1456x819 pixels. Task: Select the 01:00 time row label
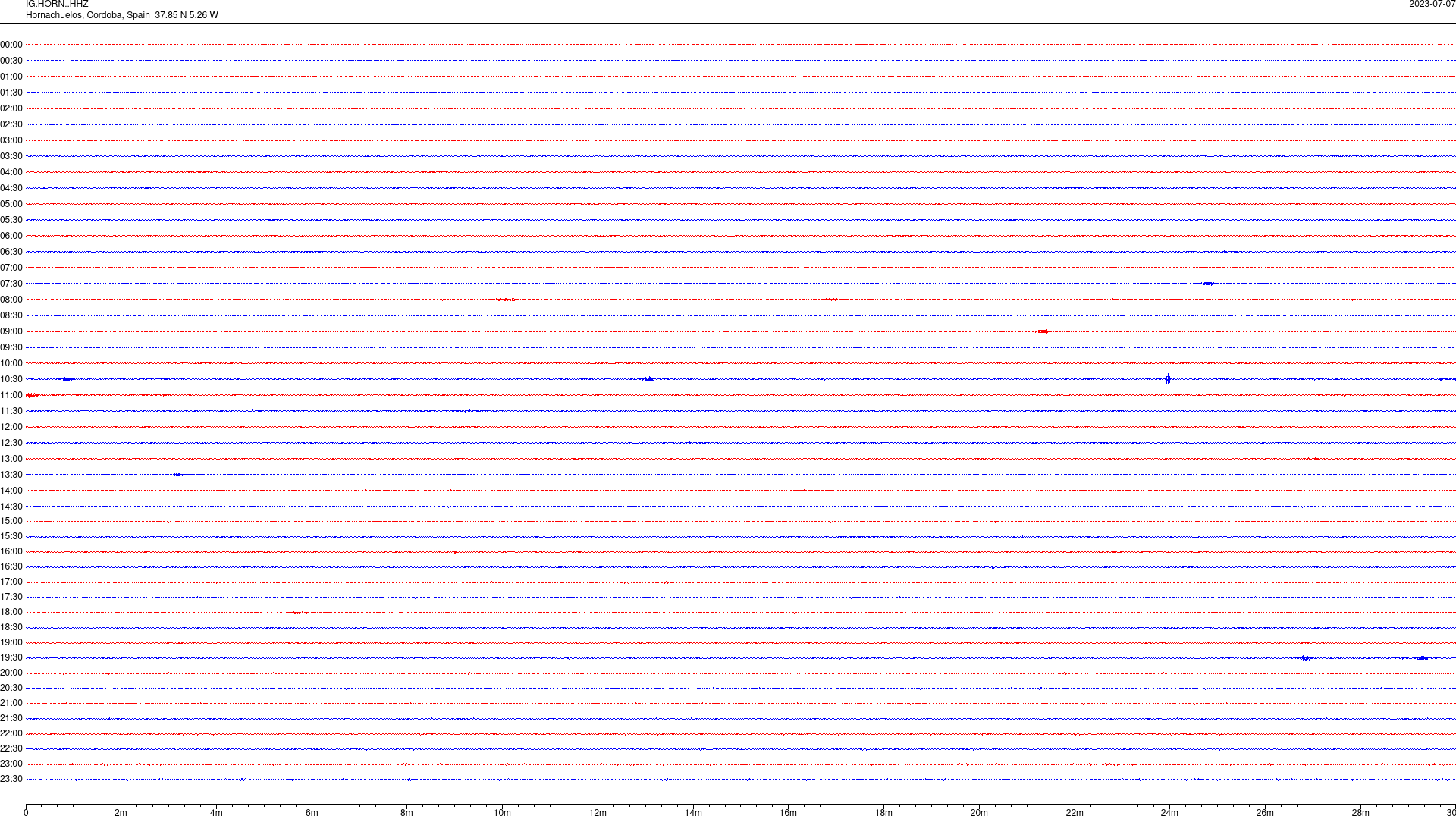[x=11, y=77]
